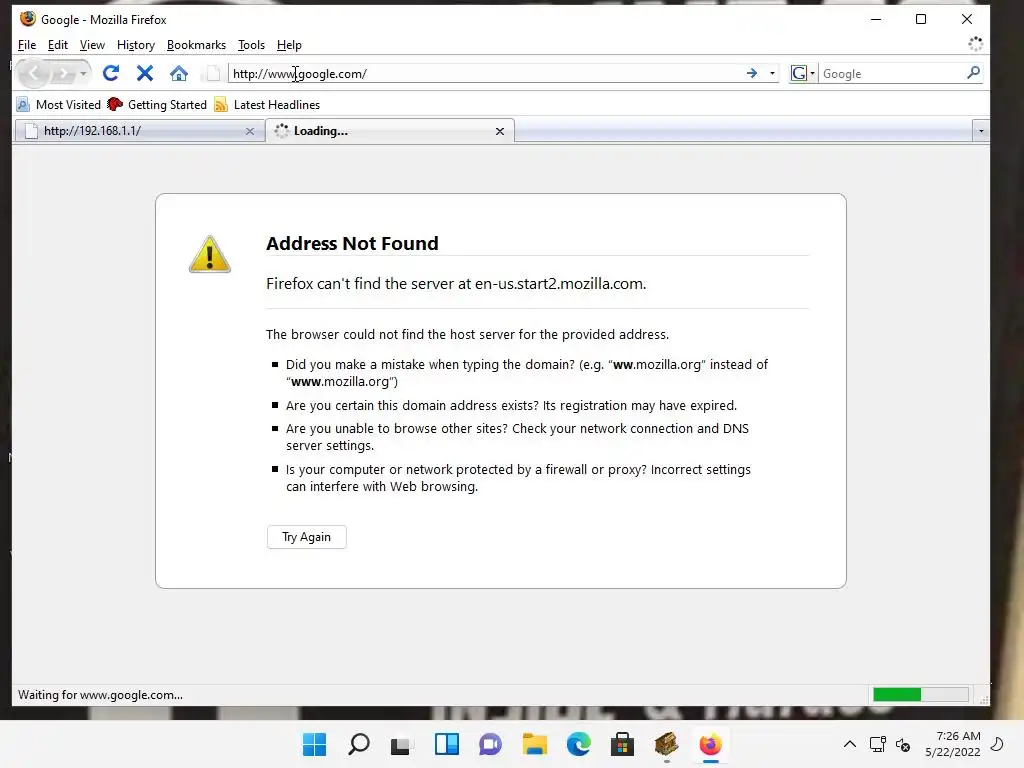Open the History menu
The height and width of the screenshot is (768, 1024).
click(136, 45)
